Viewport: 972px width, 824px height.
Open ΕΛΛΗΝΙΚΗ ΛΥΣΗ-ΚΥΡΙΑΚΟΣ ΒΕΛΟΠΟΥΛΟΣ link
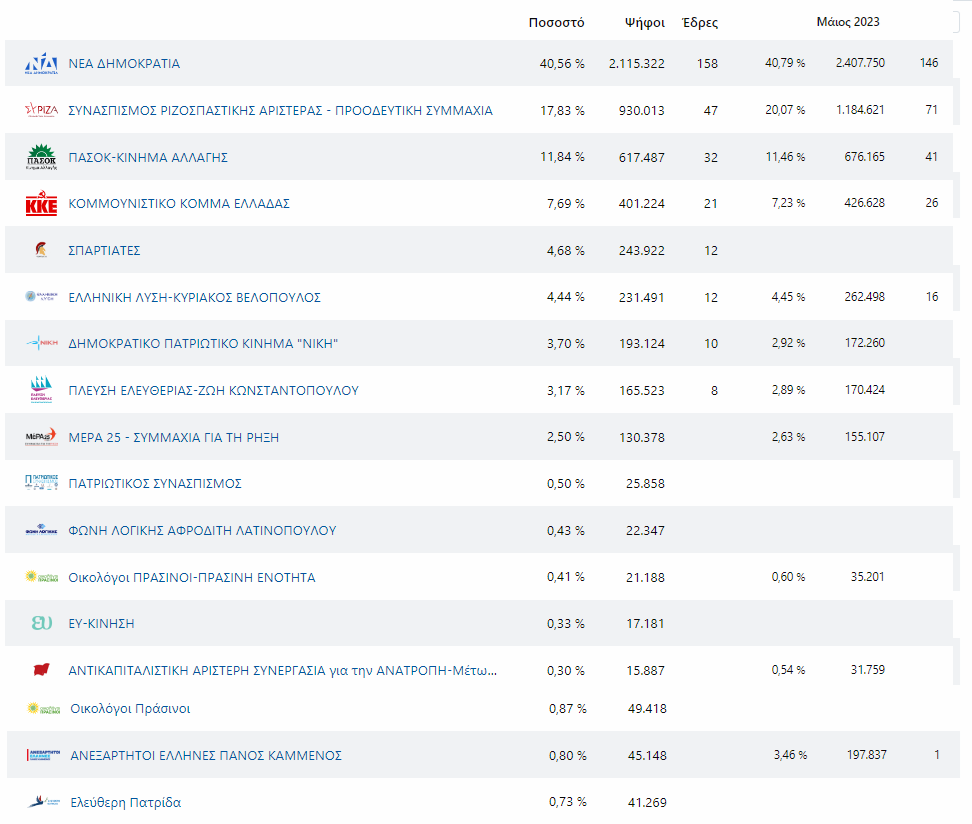coord(195,298)
